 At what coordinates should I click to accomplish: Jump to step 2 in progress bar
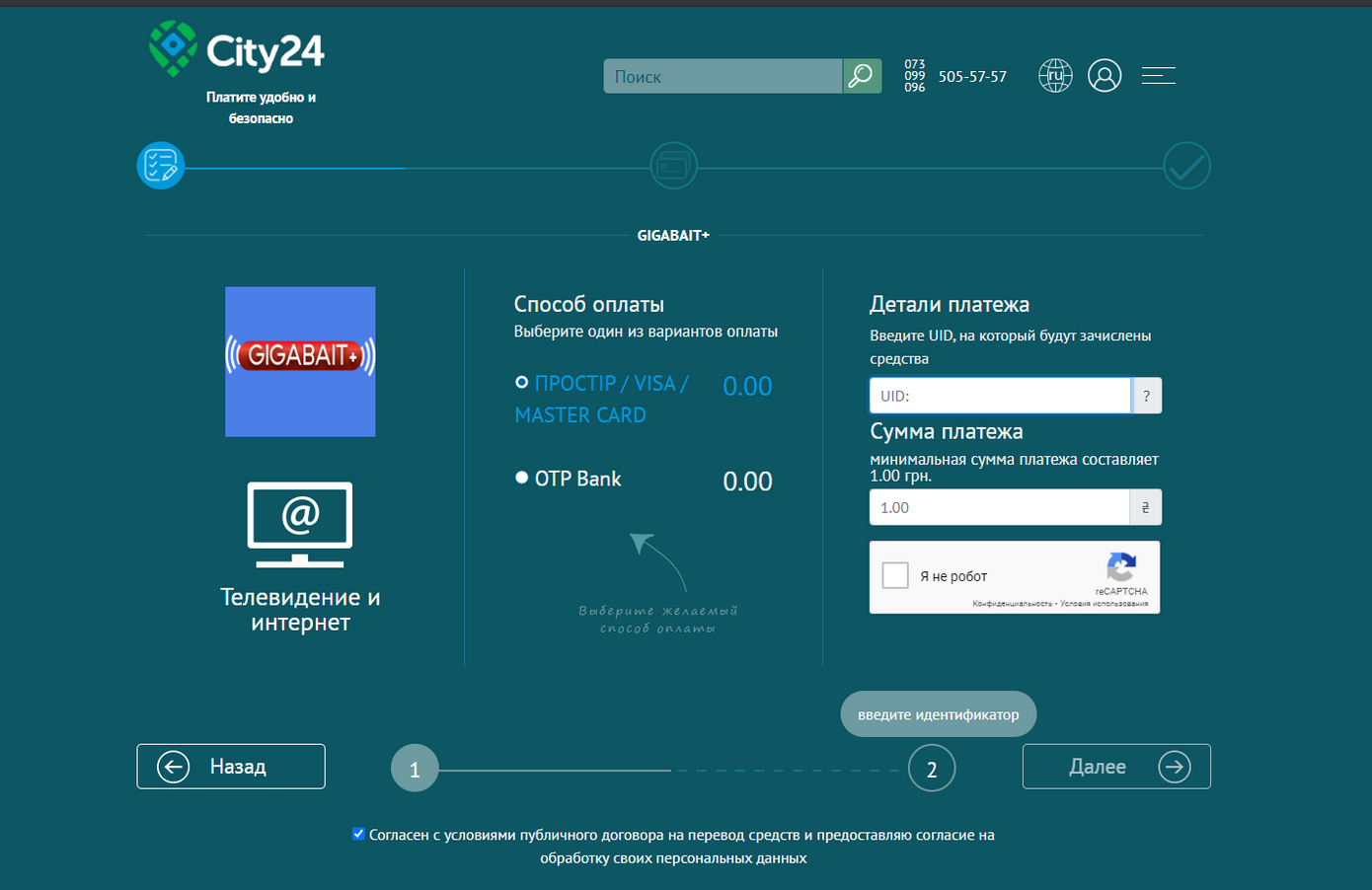931,769
